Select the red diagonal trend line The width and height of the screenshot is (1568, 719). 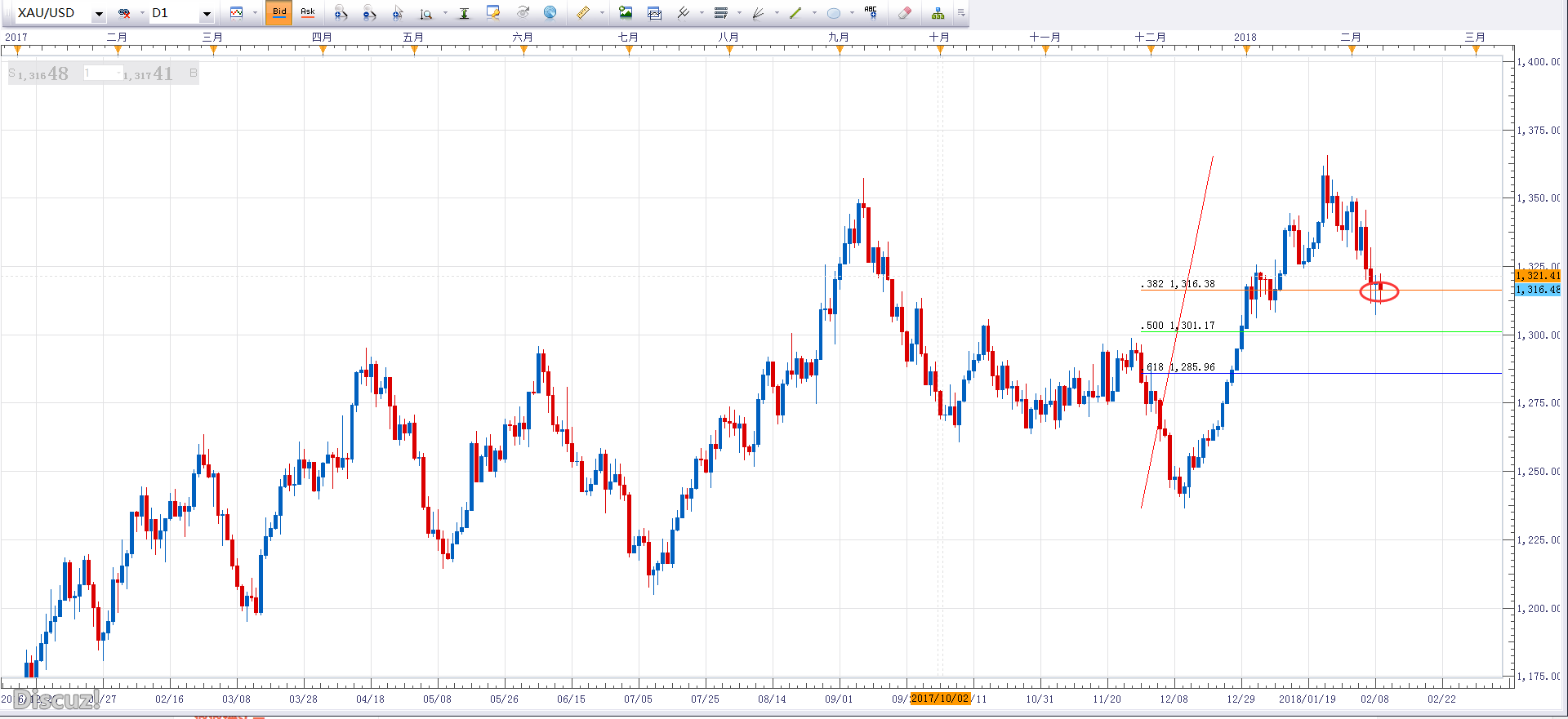pos(1178,331)
